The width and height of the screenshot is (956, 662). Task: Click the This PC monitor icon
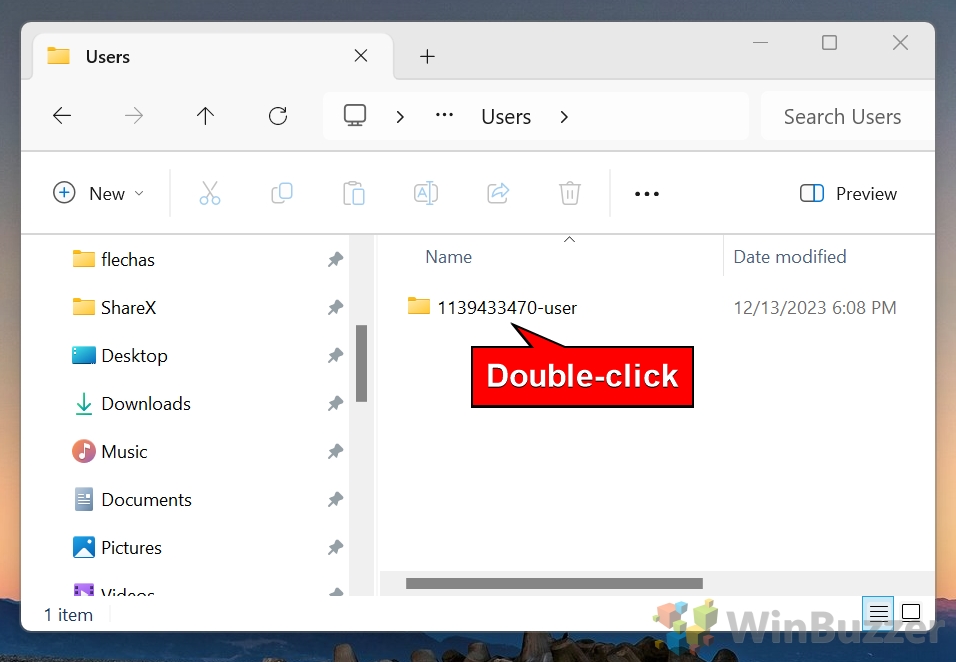[x=355, y=116]
